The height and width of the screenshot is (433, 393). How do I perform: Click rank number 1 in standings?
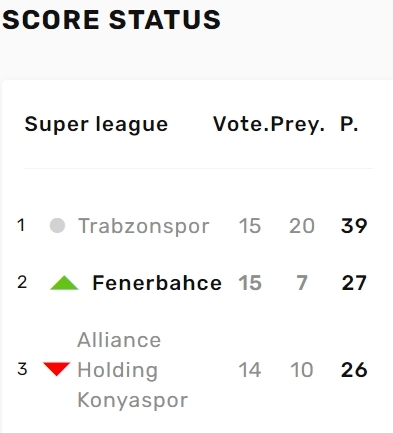[21, 225]
